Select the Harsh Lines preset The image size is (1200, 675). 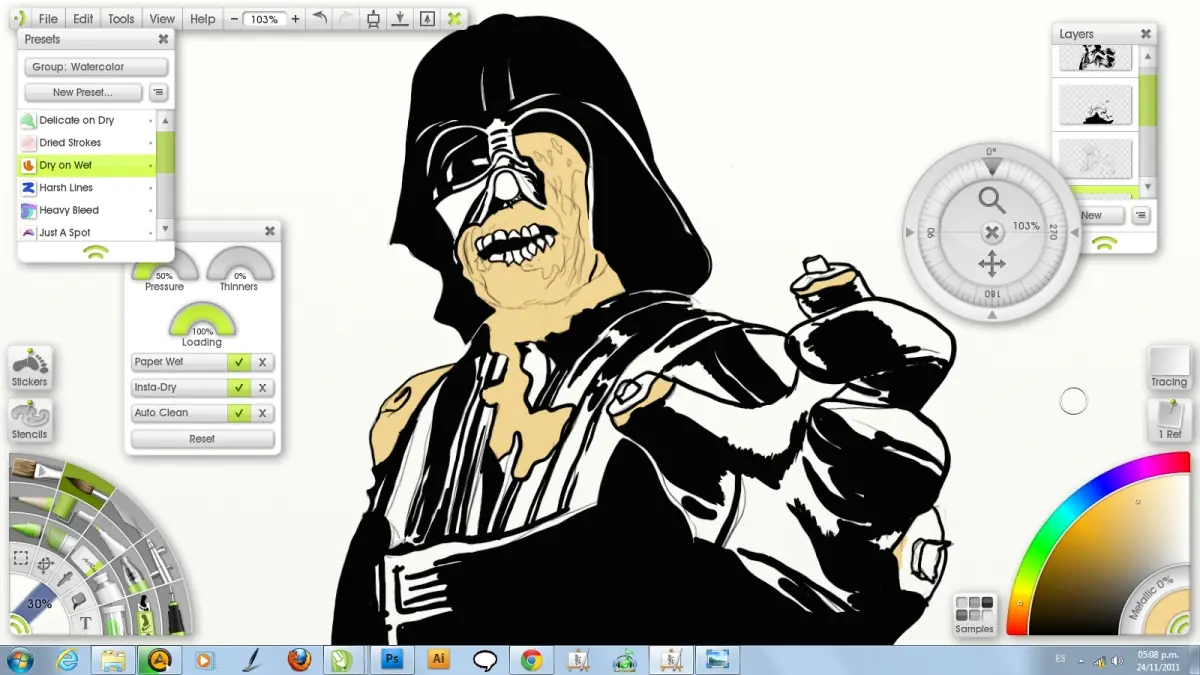(x=87, y=188)
